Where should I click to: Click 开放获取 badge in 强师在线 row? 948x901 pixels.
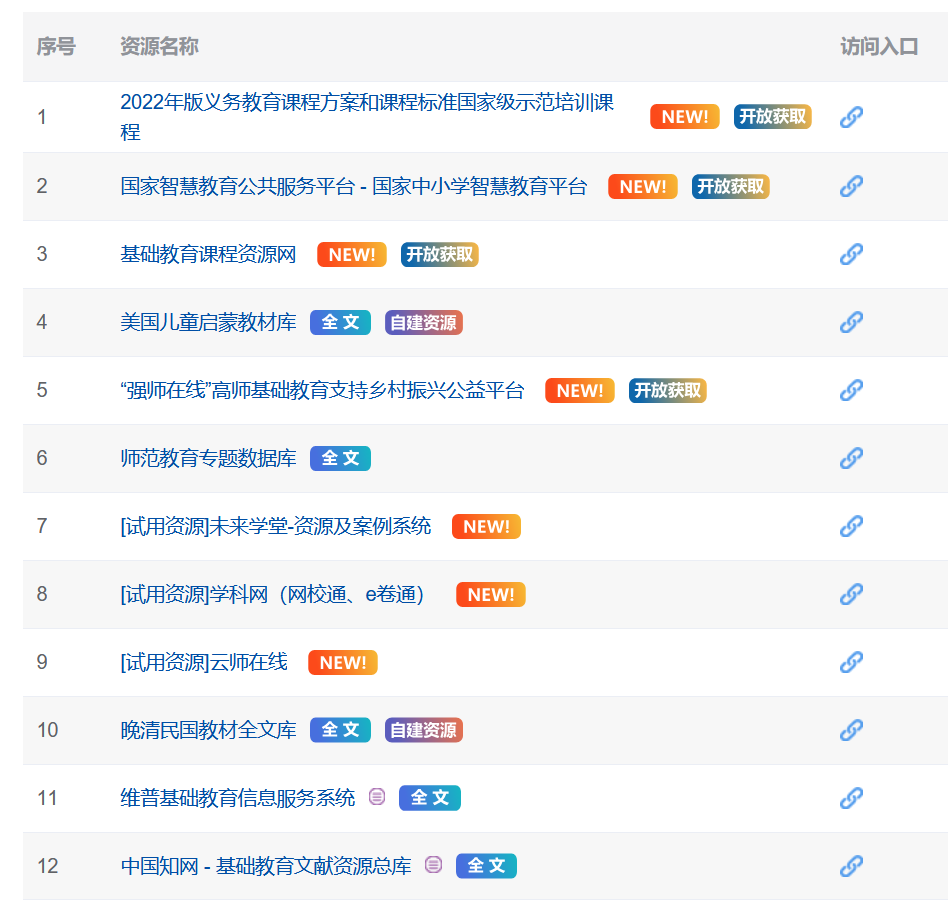click(x=667, y=391)
